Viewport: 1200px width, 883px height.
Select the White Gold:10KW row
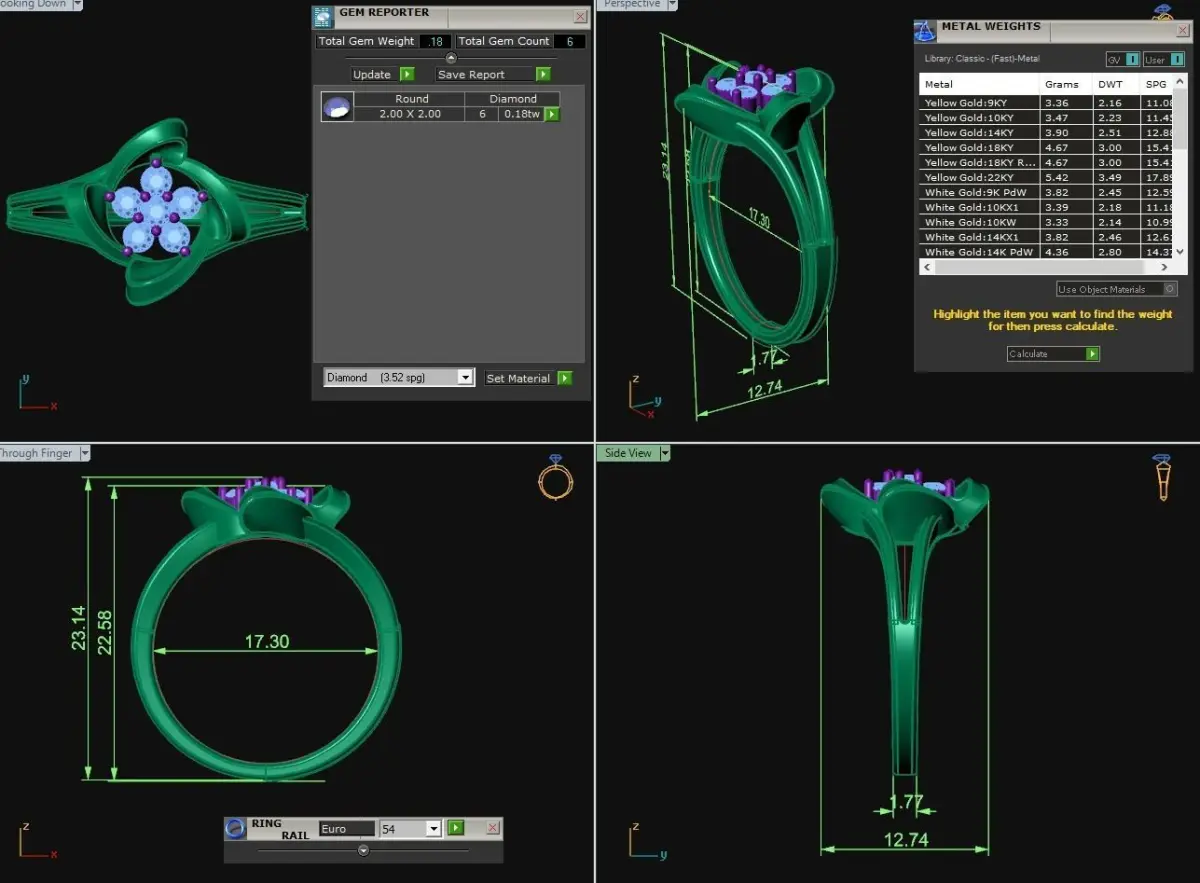tap(1046, 222)
